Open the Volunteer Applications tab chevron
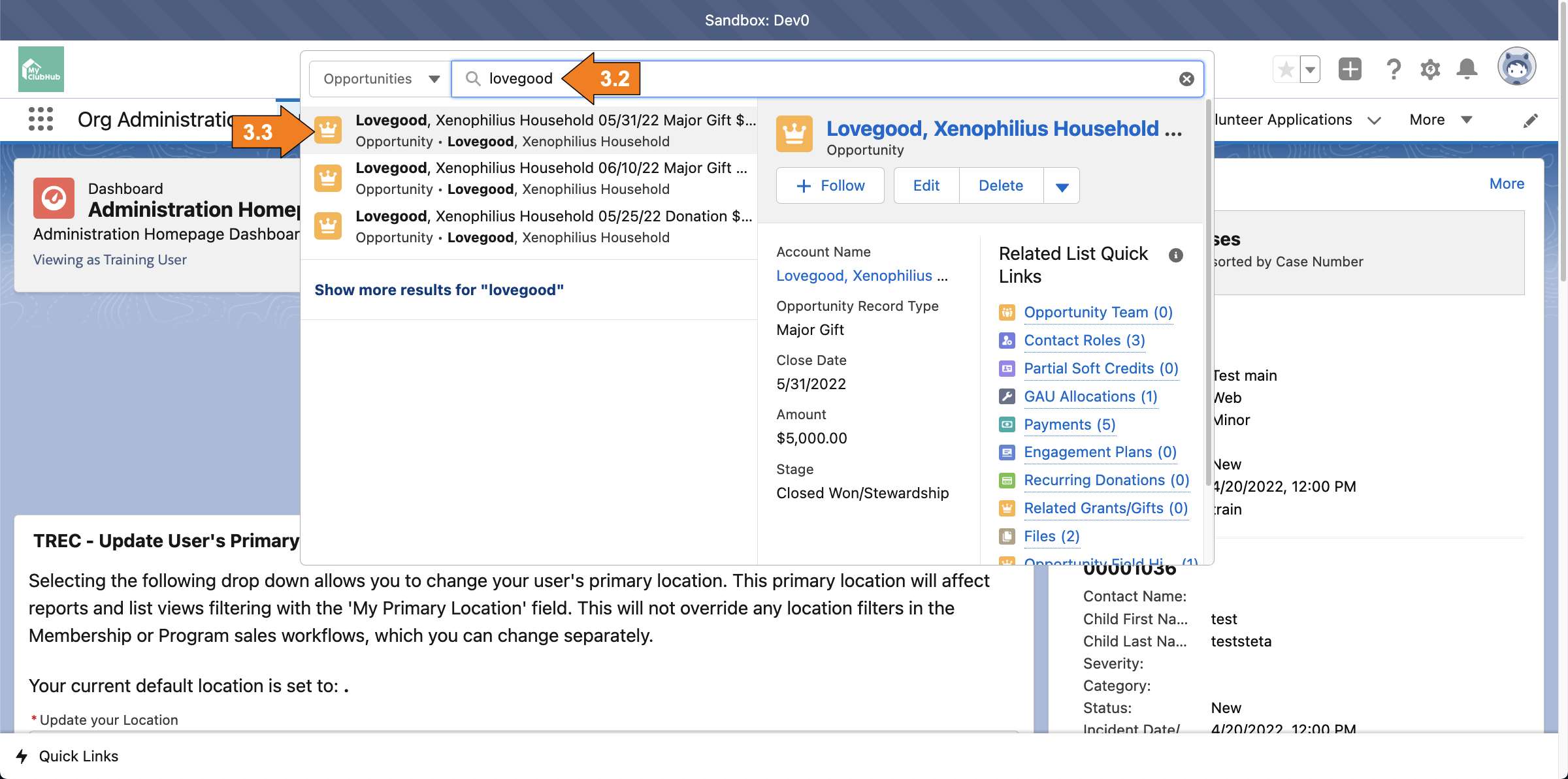The image size is (1568, 779). (x=1375, y=120)
